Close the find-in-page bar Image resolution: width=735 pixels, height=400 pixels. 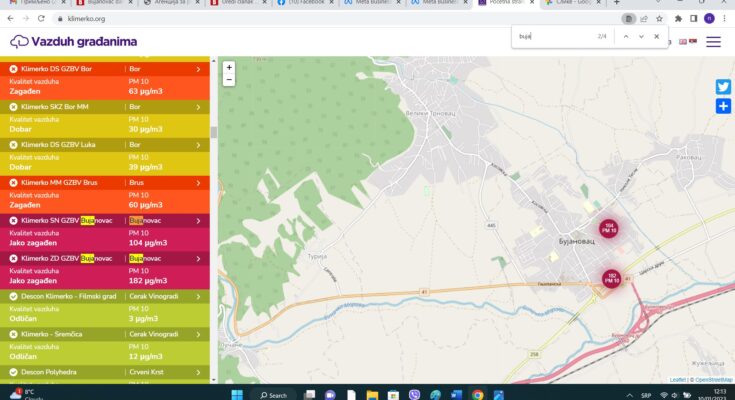point(657,36)
